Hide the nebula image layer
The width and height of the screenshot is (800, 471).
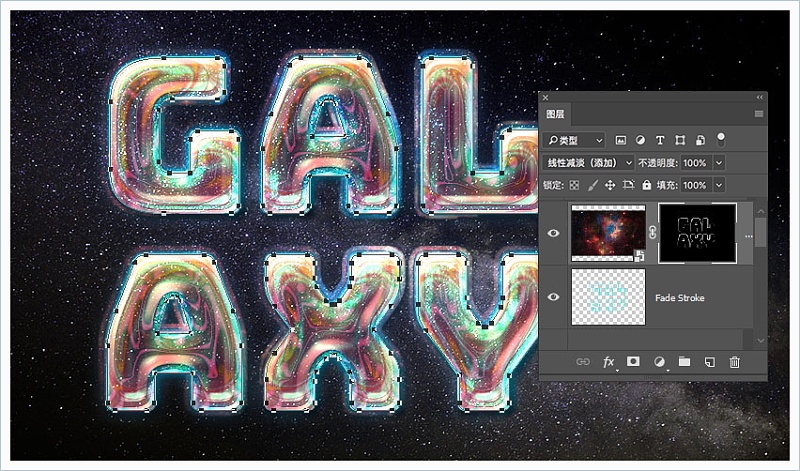click(554, 233)
